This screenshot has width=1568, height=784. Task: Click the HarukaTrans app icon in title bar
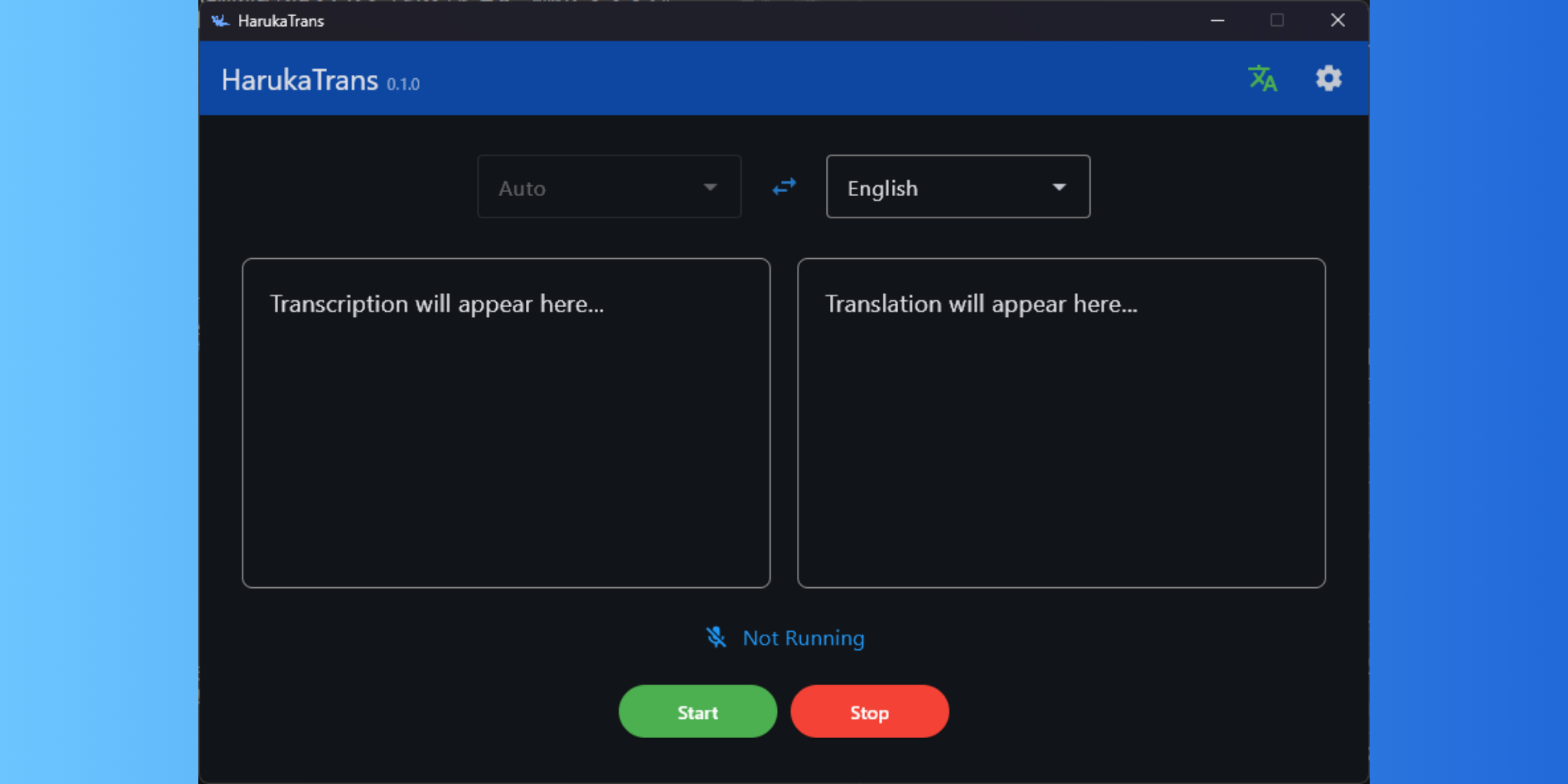pyautogui.click(x=220, y=21)
